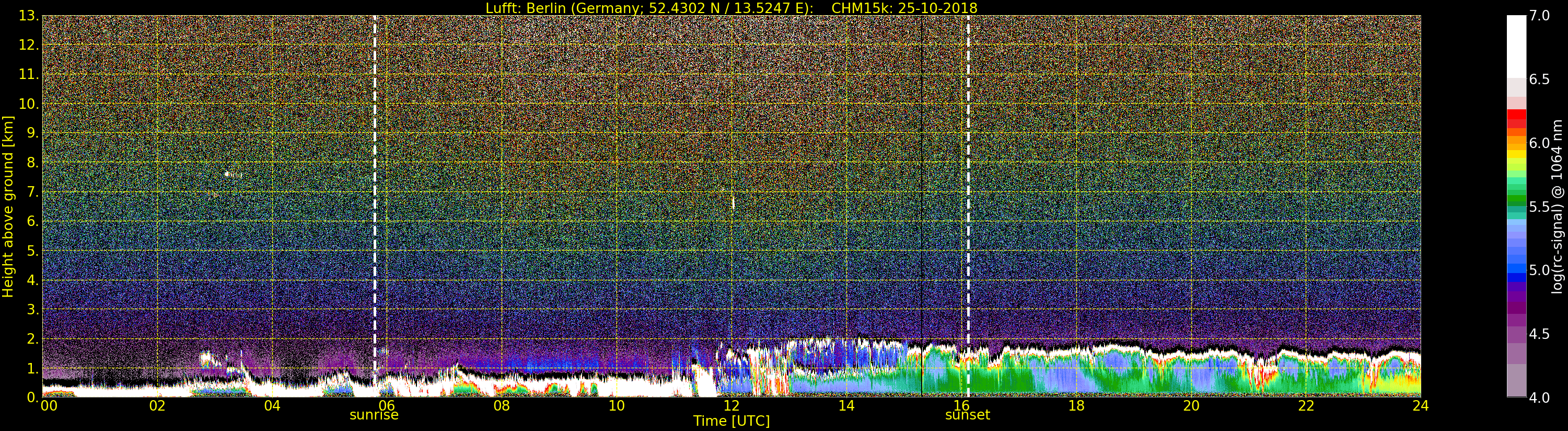Click the '1.' height axis tick label

33,368
